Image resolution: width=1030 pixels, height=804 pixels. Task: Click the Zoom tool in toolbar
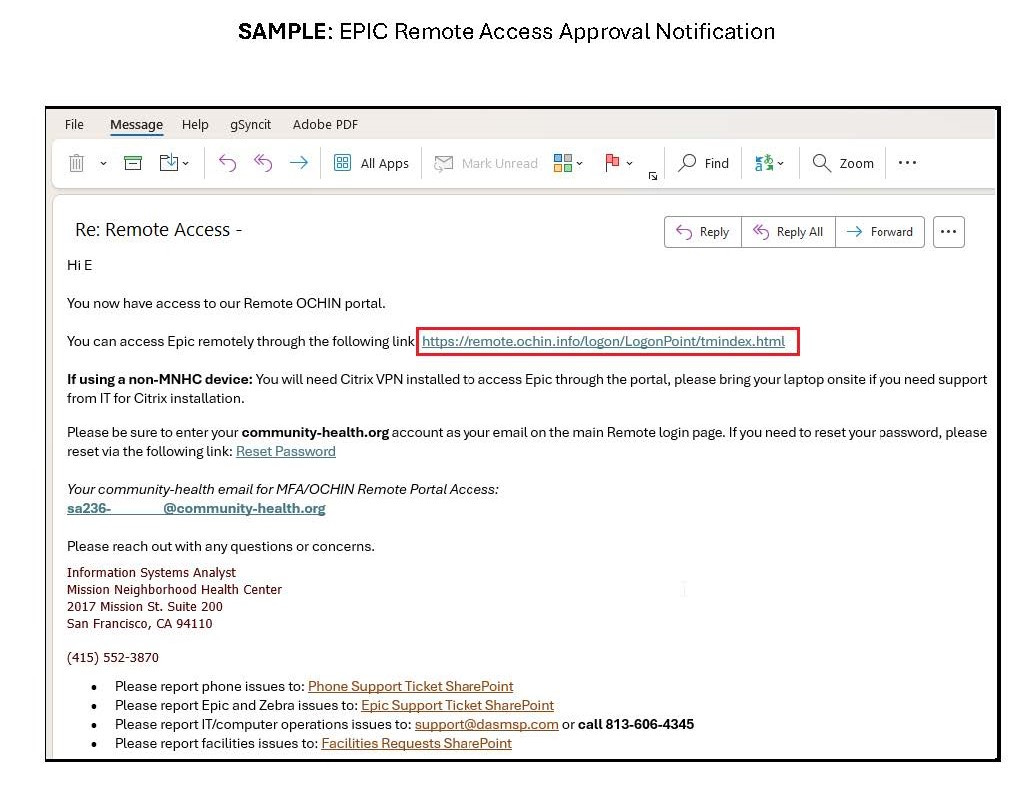843,163
